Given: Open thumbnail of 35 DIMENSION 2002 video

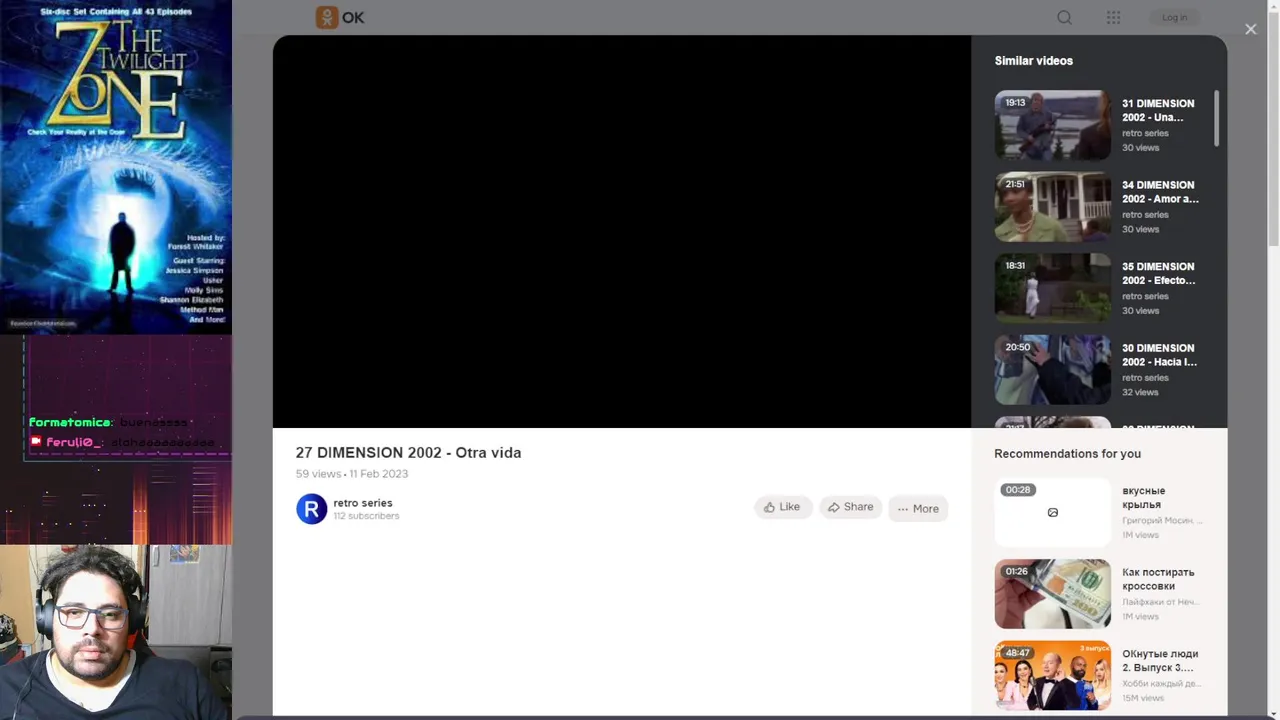Looking at the screenshot, I should 1052,288.
